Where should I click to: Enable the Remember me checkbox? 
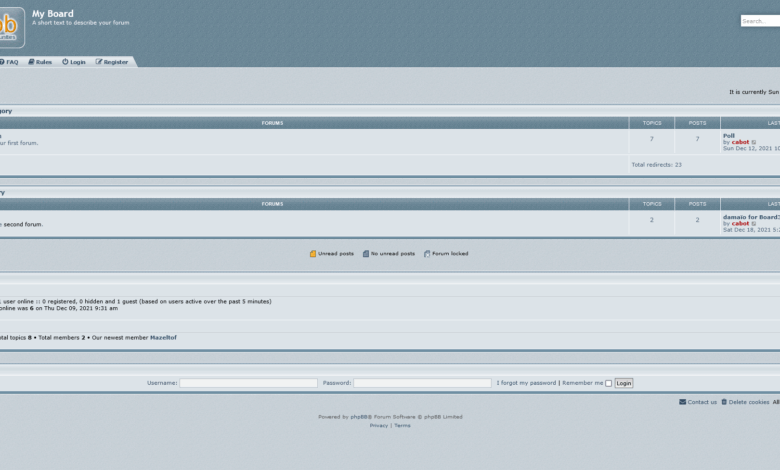(608, 383)
